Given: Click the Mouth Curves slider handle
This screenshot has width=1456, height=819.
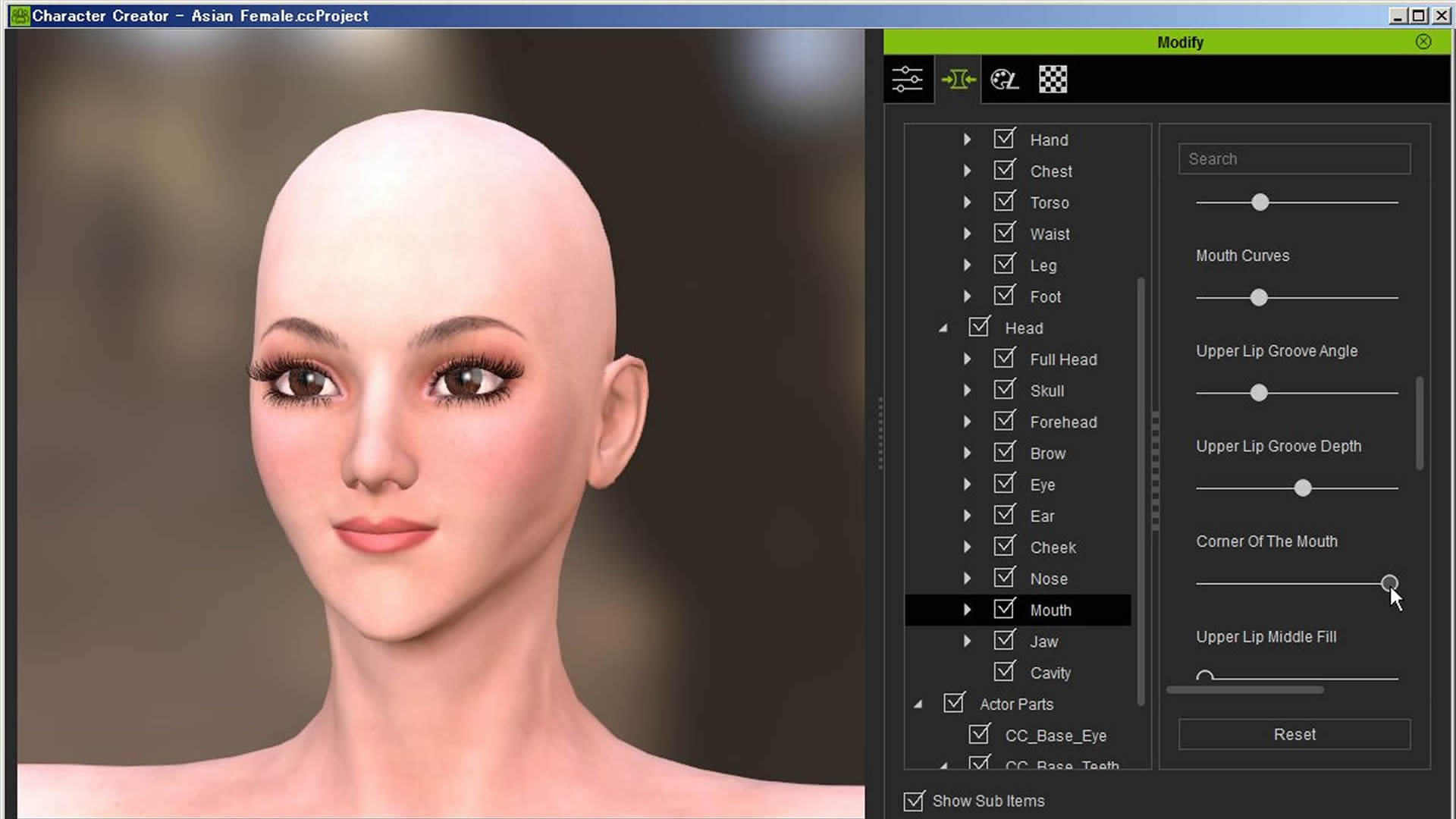Looking at the screenshot, I should coord(1259,297).
